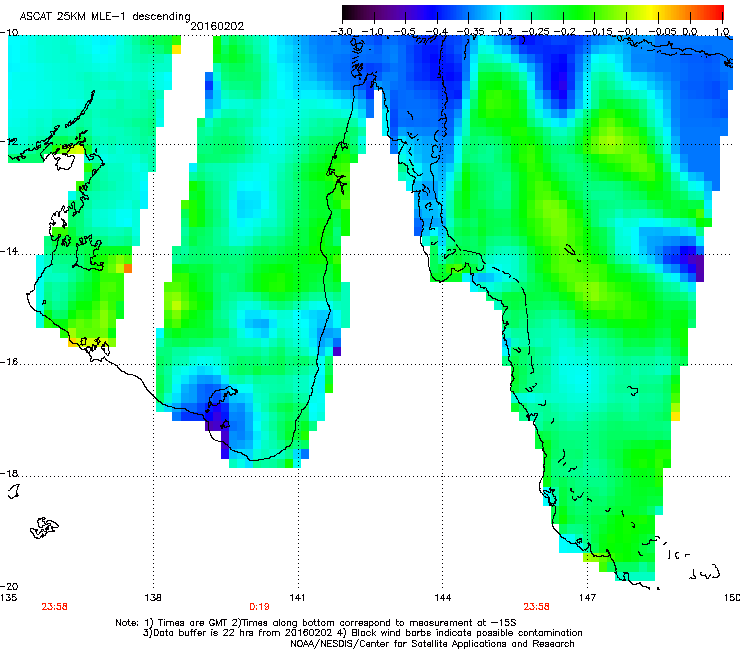Screen dimensions: 740x650
Task: Click the red '0:19' pass time
Action: [259, 607]
